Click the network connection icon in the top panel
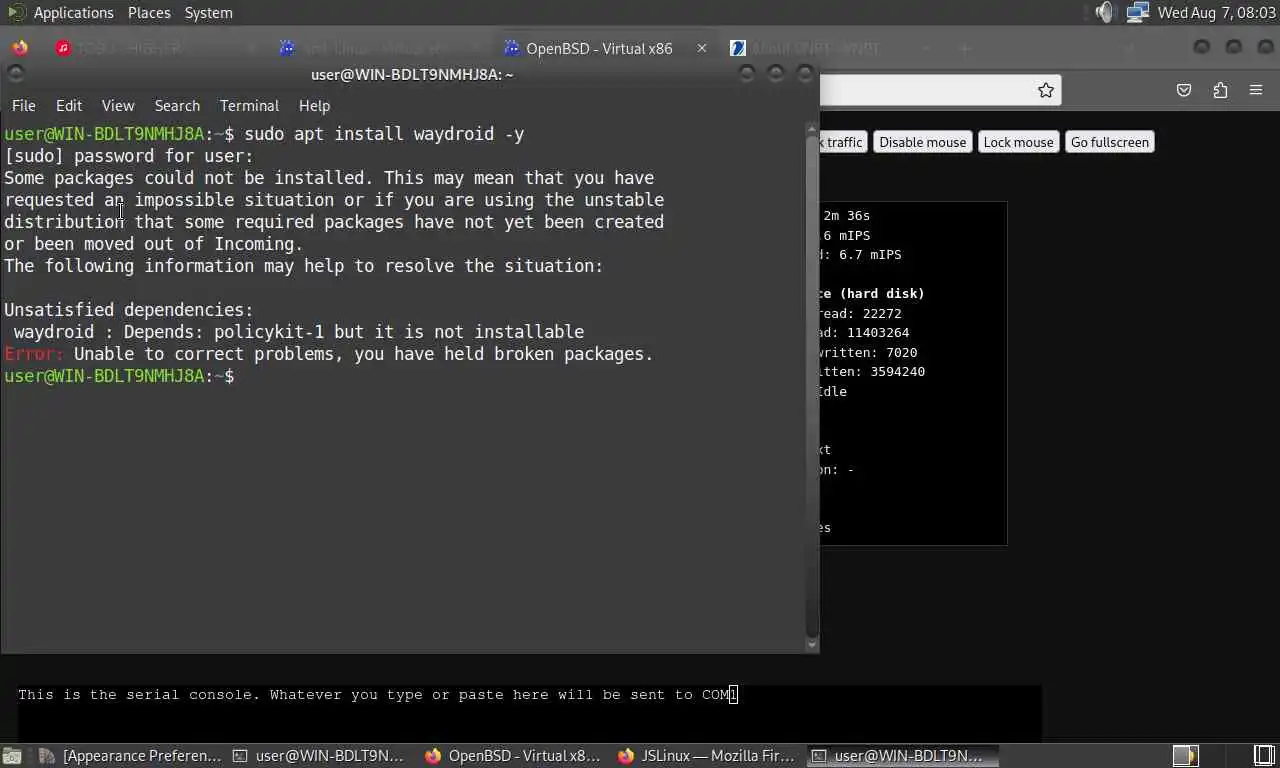The width and height of the screenshot is (1280, 768). pyautogui.click(x=1136, y=12)
